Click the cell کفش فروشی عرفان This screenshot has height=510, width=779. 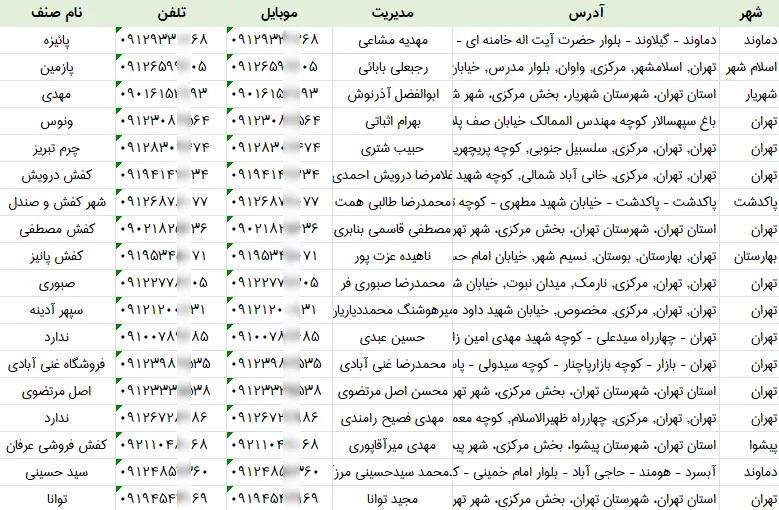[x=57, y=445]
